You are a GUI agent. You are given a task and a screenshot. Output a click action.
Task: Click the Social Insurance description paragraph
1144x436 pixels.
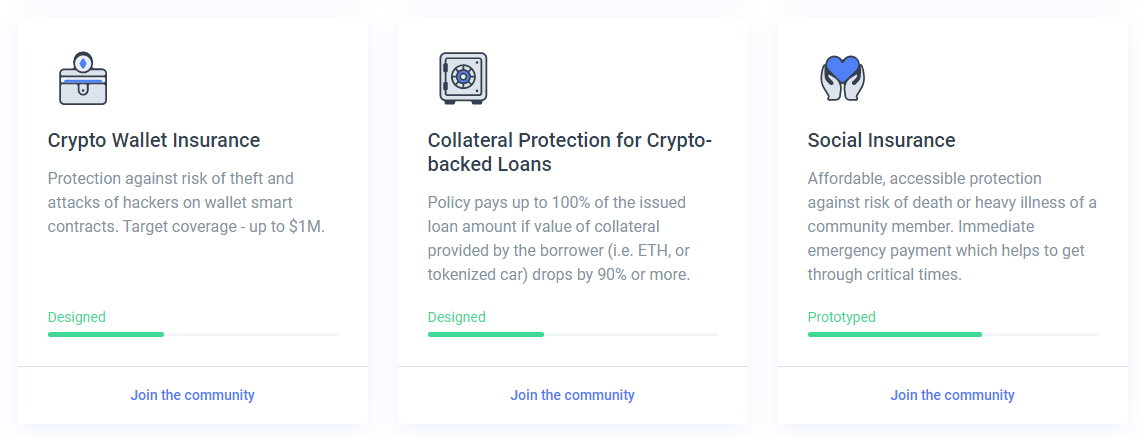coord(951,226)
